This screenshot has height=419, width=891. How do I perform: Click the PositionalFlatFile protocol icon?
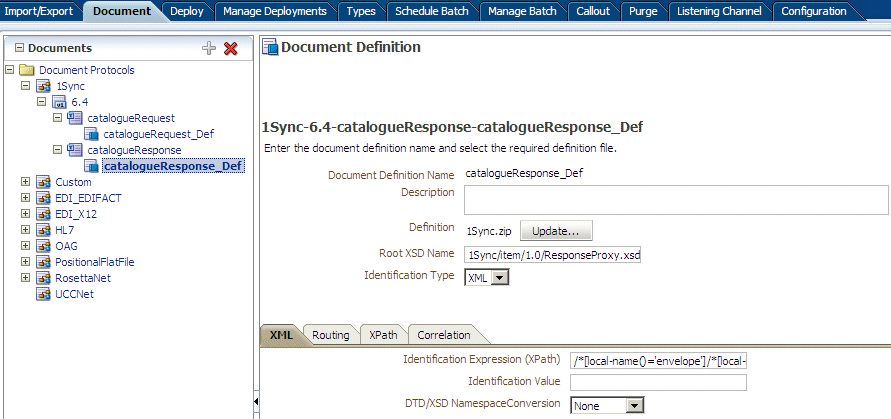coord(43,262)
